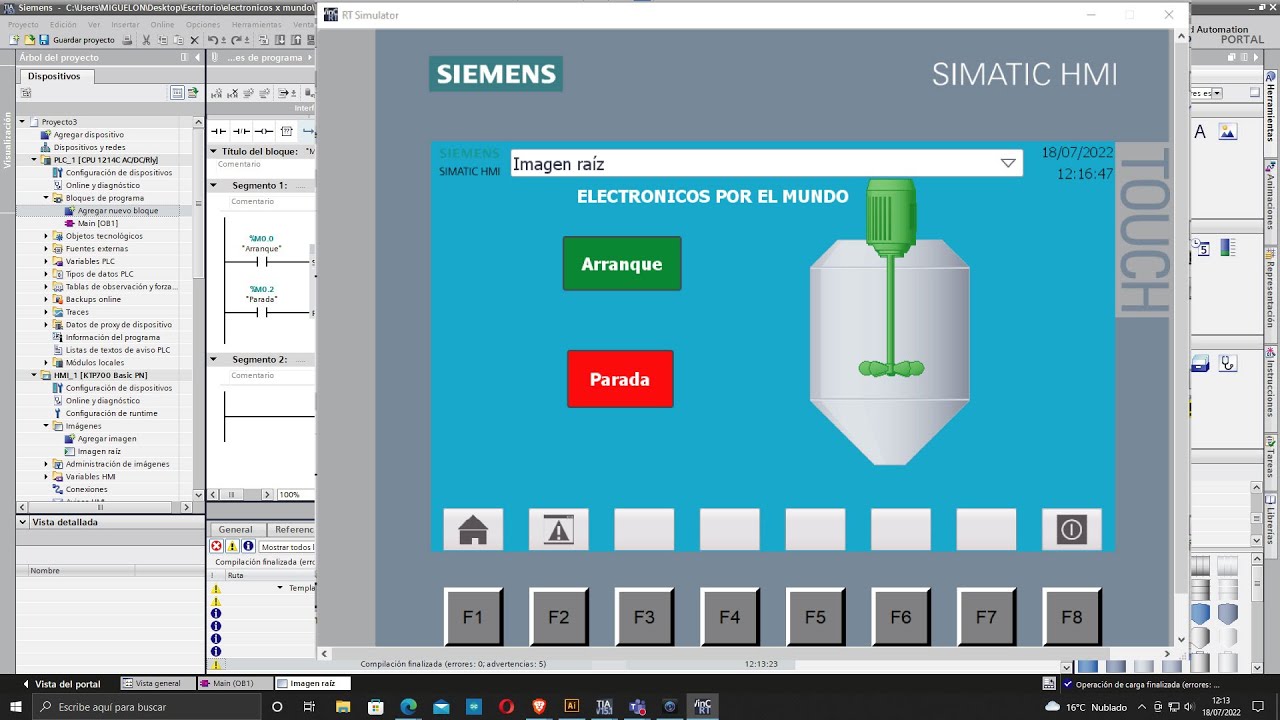Open the Windows Start menu

point(16,707)
